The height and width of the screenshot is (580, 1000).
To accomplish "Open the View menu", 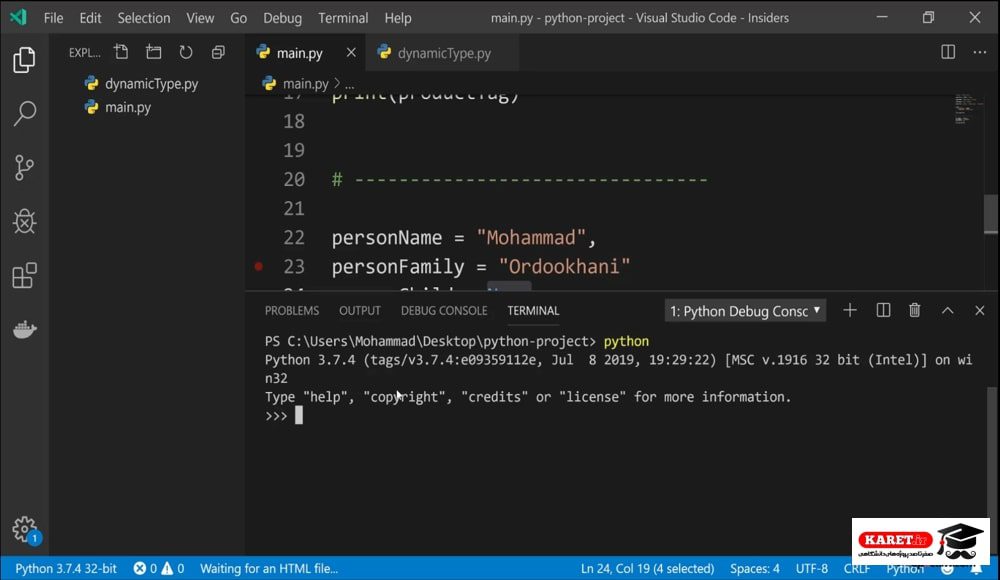I will pos(200,18).
